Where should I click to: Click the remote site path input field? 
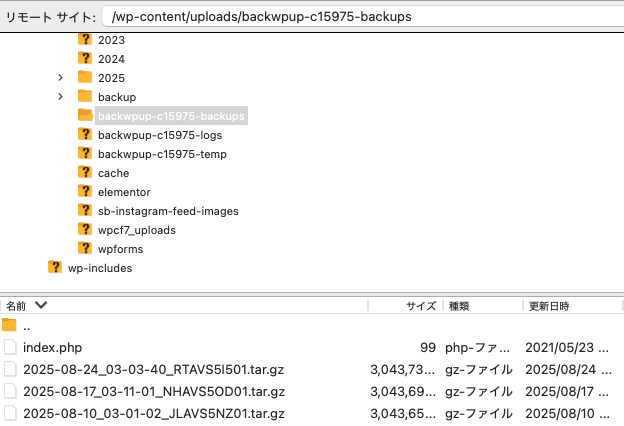(x=360, y=17)
